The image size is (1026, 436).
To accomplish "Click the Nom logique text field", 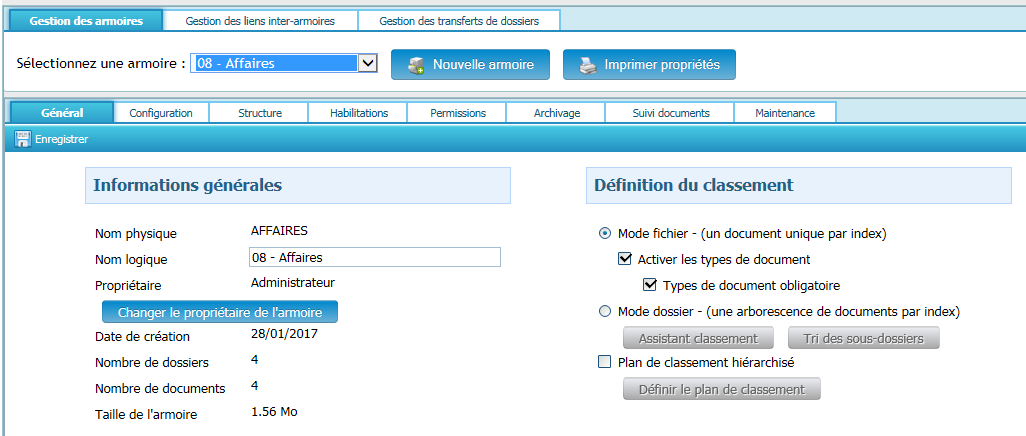I will tap(375, 258).
